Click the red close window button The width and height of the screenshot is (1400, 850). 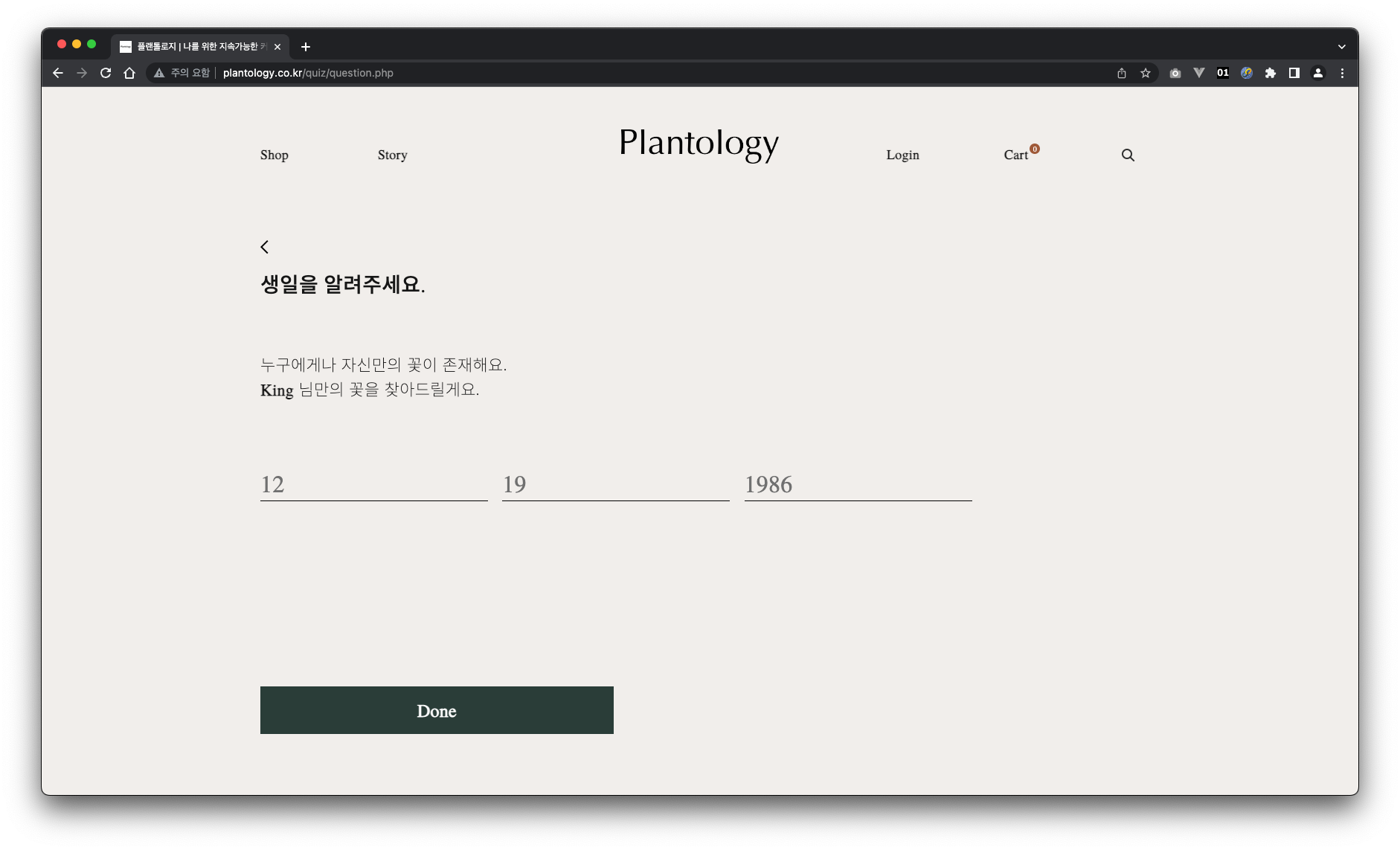click(x=62, y=45)
